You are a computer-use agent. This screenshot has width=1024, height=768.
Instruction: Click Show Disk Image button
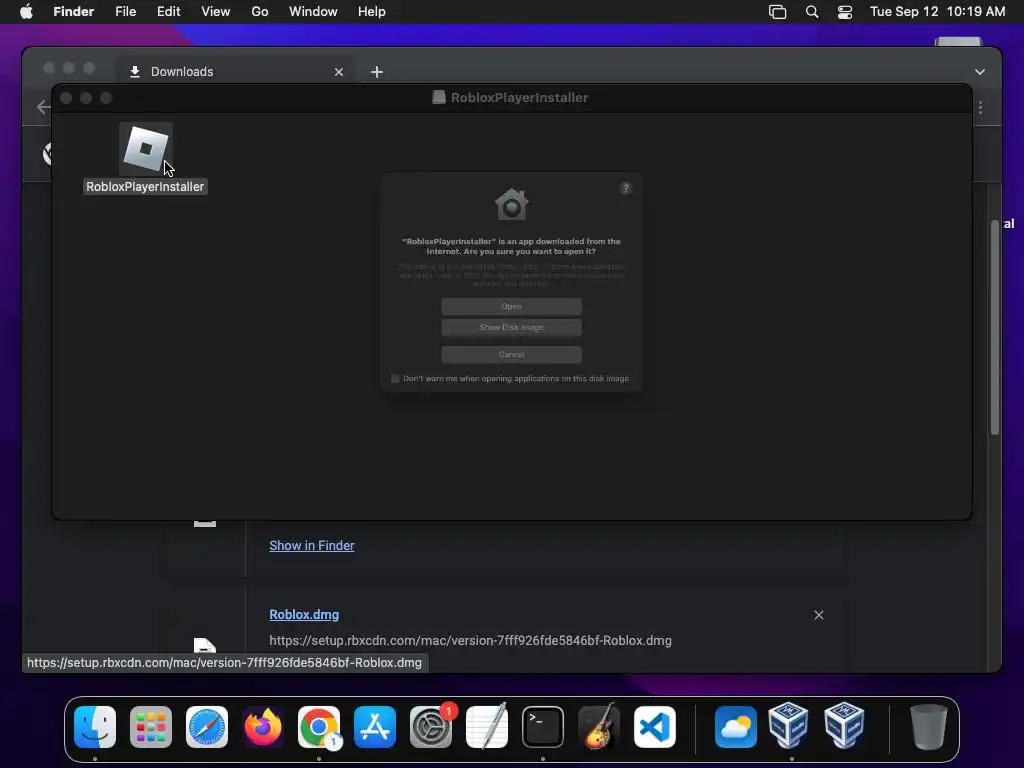[511, 327]
